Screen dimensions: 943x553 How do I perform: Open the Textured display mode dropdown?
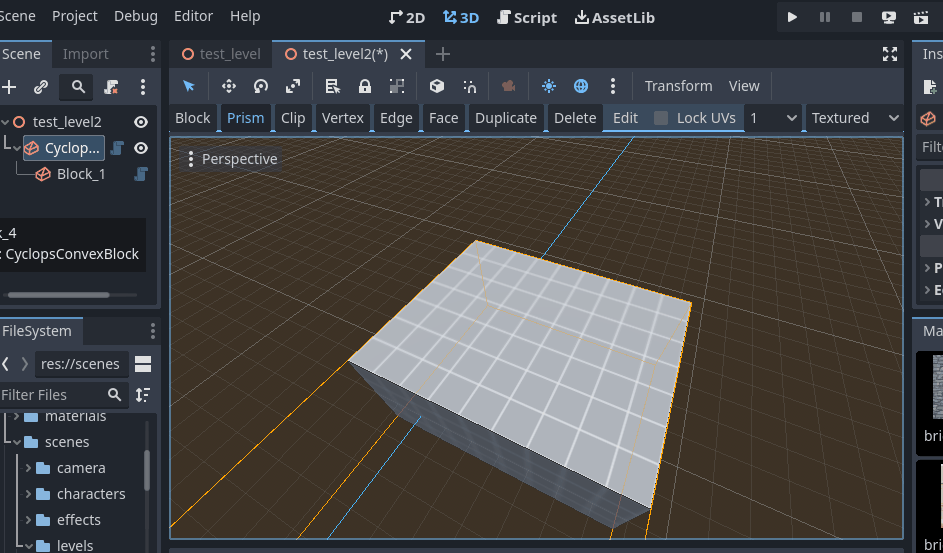click(x=855, y=118)
